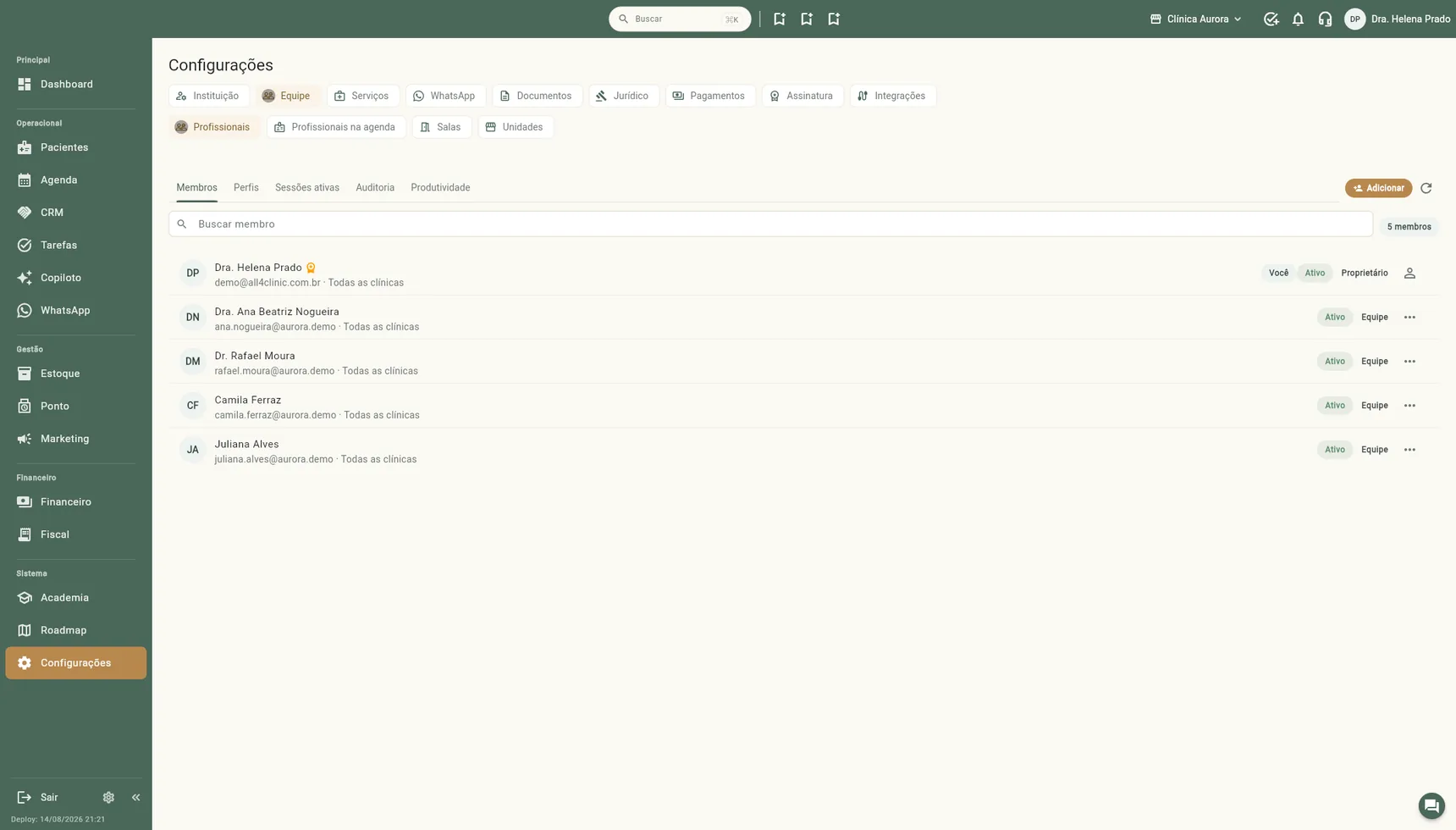Open the Jurídico settings tab
The image size is (1456, 830).
[623, 96]
